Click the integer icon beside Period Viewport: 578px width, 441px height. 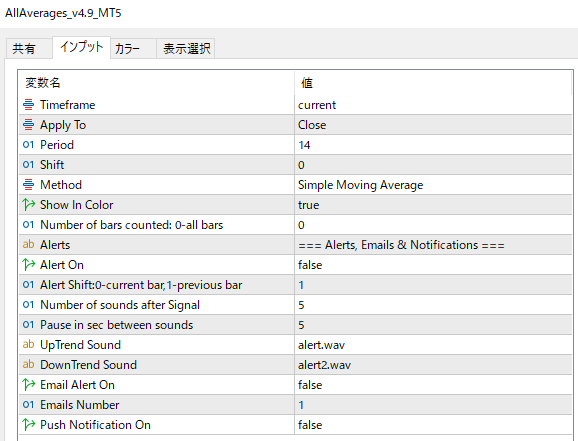[x=28, y=145]
